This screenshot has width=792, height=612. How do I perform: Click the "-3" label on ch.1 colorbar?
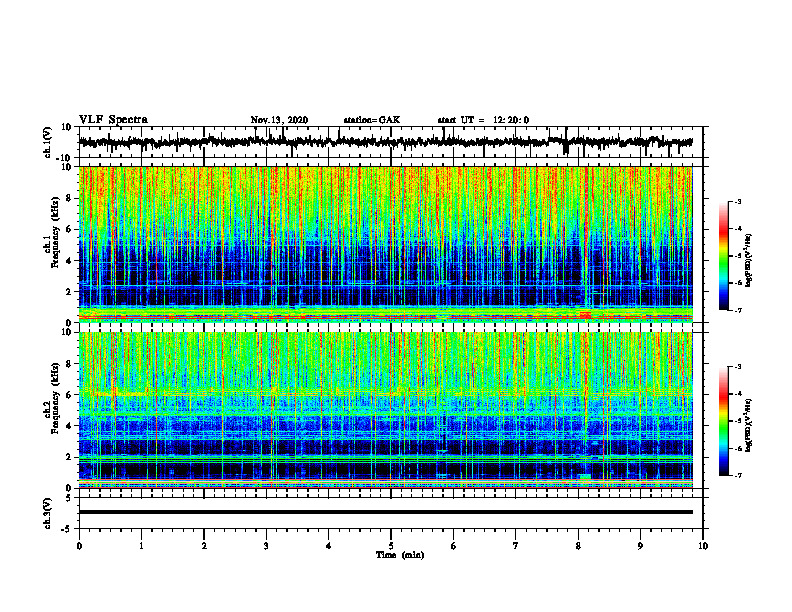[737, 202]
